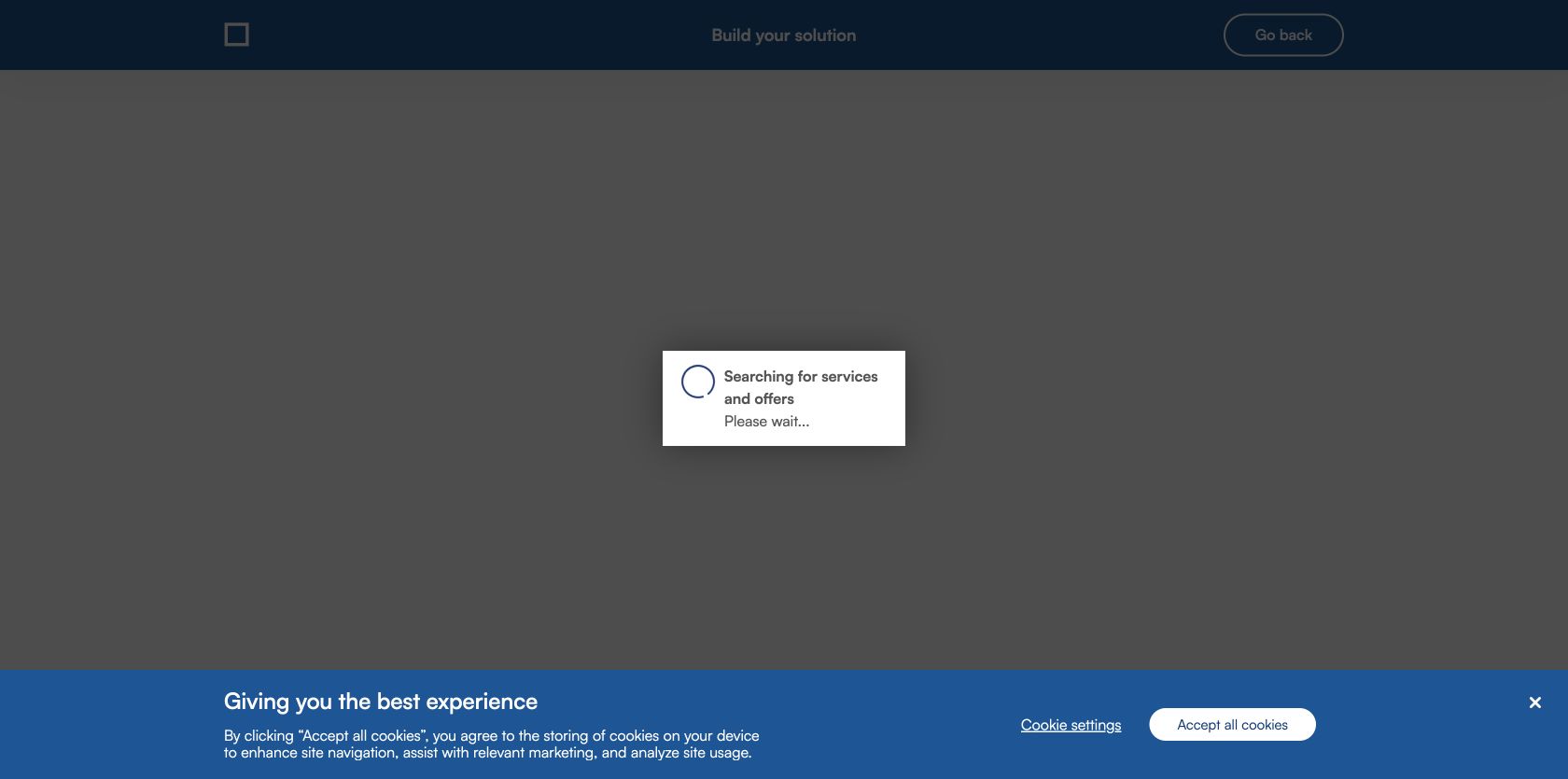This screenshot has height=779, width=1568.
Task: Click the loading spinner icon
Action: coord(698,382)
